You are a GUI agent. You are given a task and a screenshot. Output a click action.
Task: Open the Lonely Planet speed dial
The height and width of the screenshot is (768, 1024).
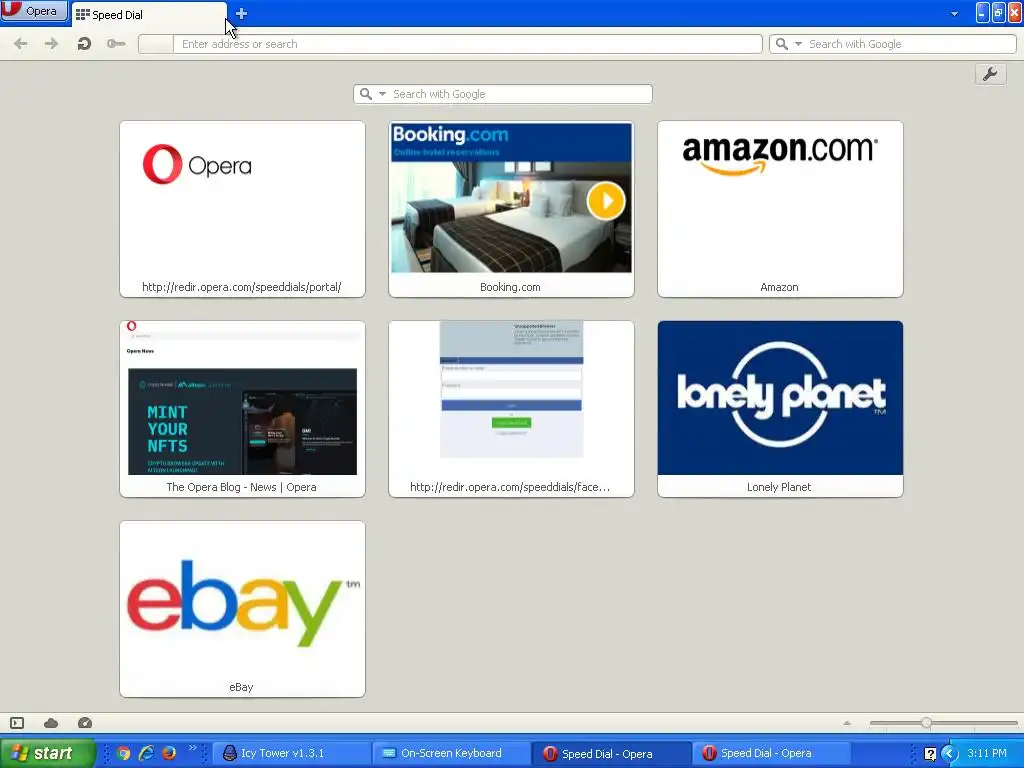(x=780, y=409)
